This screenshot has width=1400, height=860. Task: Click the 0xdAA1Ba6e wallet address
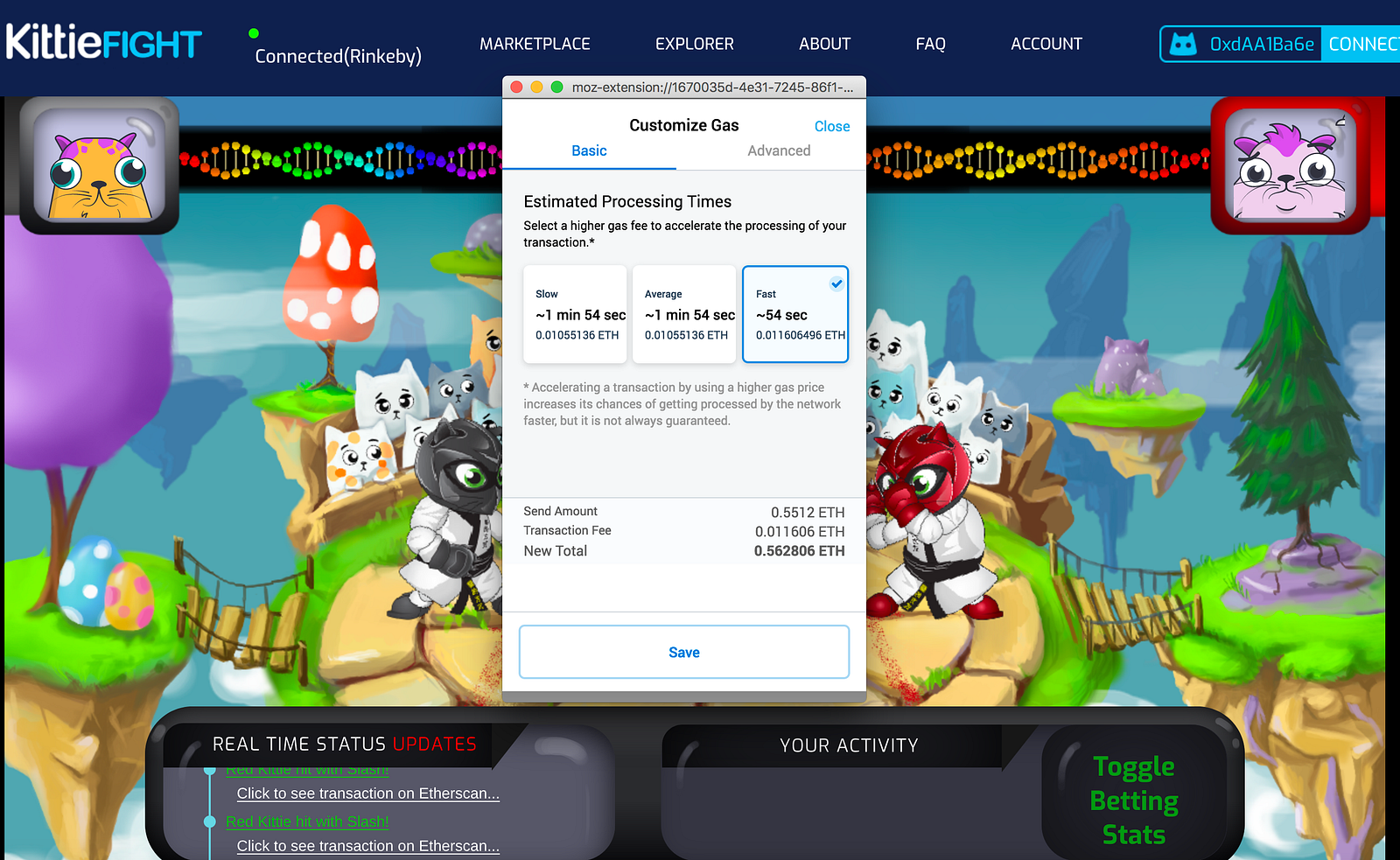pos(1262,44)
